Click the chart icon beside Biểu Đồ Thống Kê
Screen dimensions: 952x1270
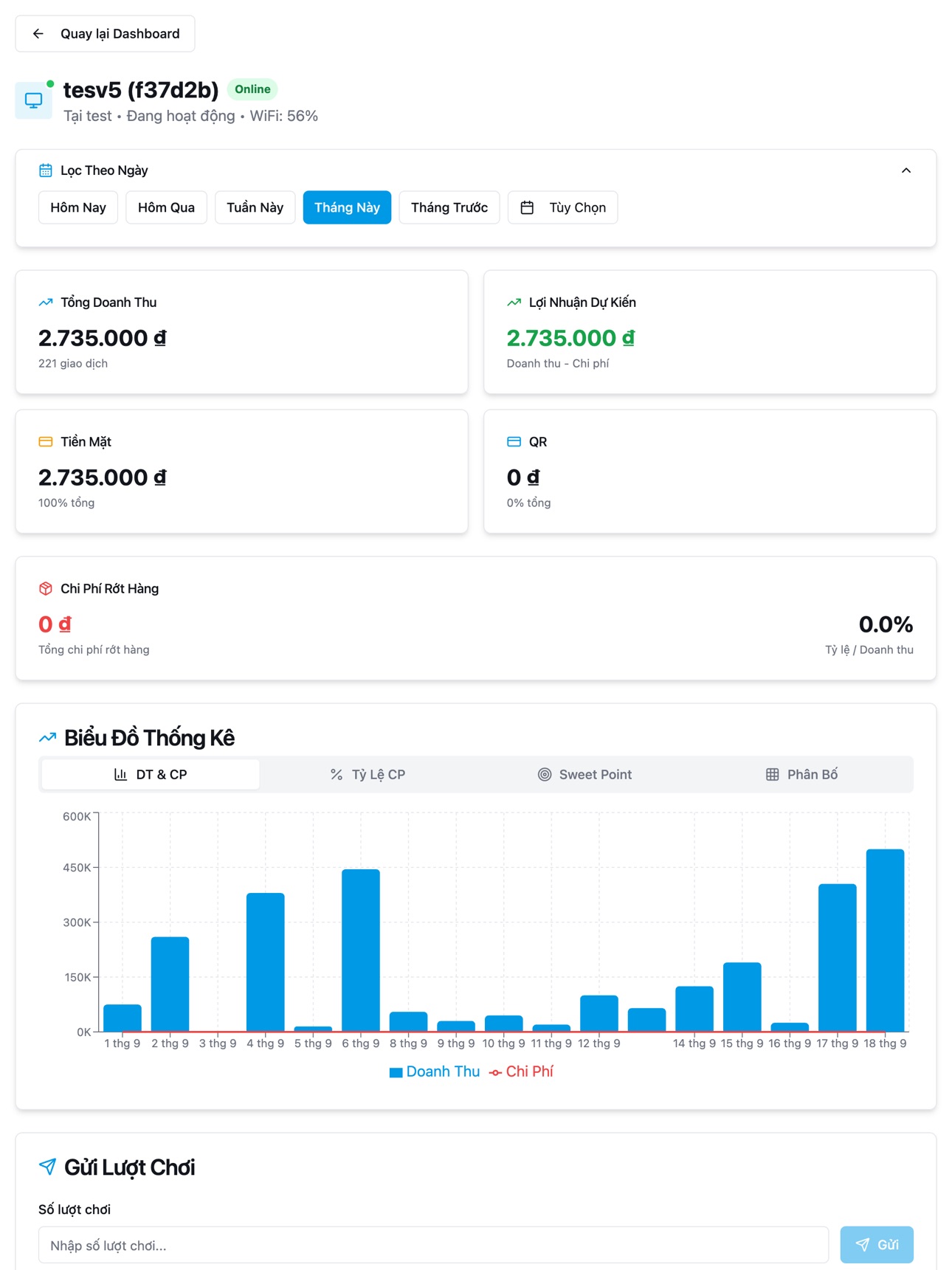47,737
